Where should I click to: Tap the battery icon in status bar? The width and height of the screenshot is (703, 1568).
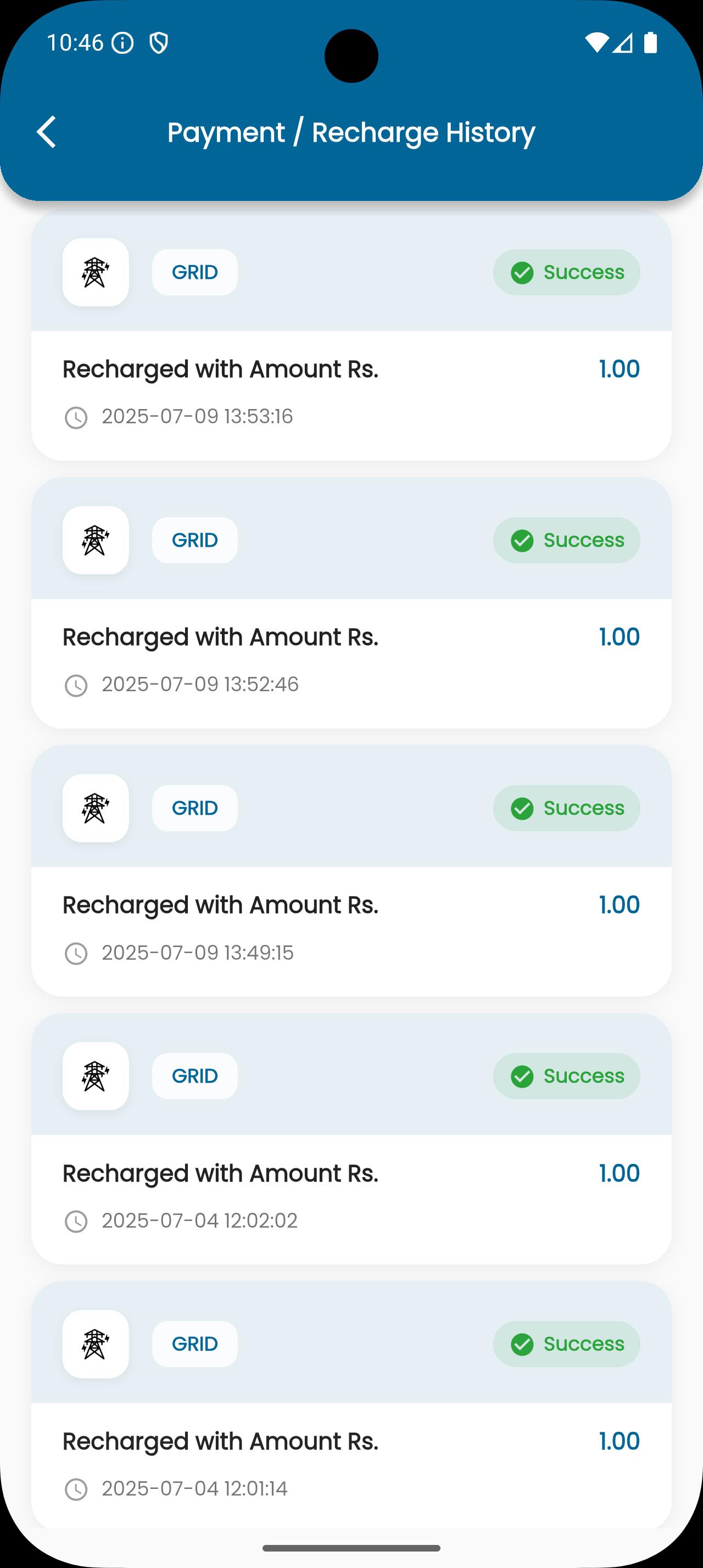coord(651,43)
